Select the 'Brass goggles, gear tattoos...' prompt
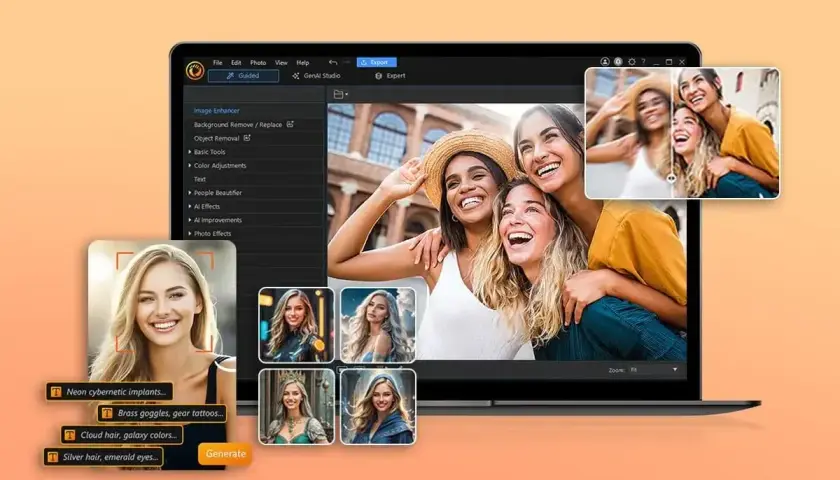 [x=161, y=413]
